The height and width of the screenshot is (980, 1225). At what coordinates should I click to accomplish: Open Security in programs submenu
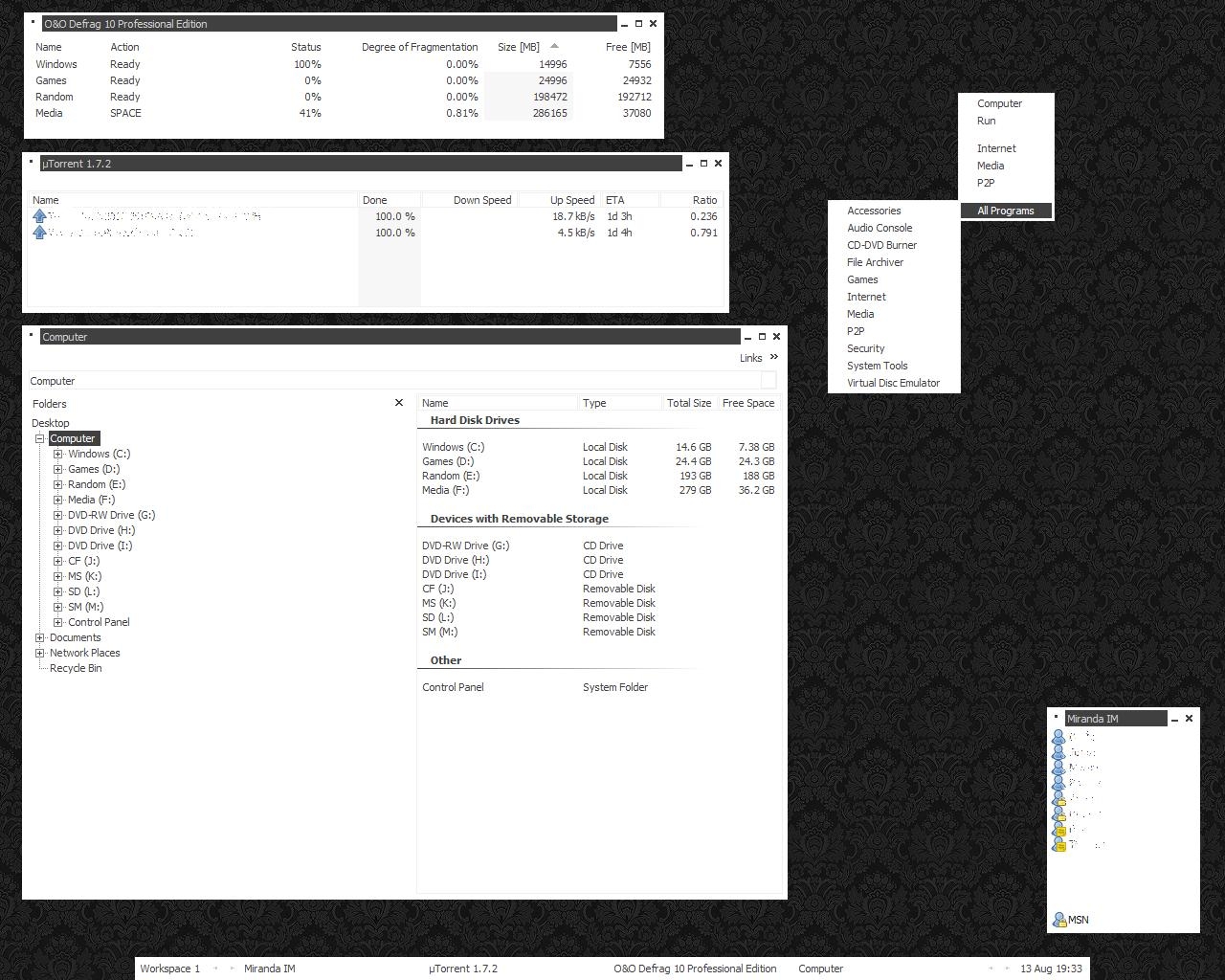[x=865, y=348]
